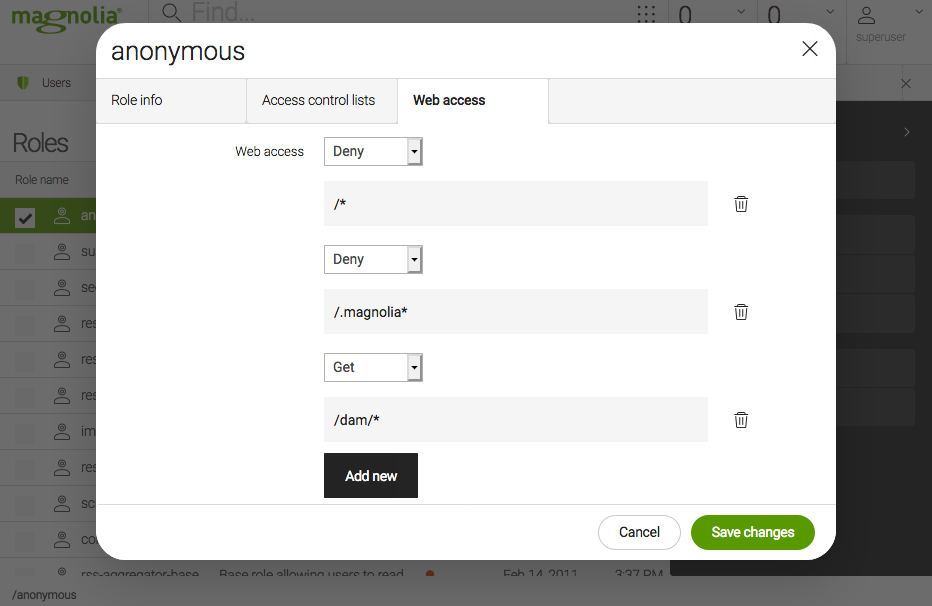
Task: Expand the superuser menu arrow
Action: 918,12
